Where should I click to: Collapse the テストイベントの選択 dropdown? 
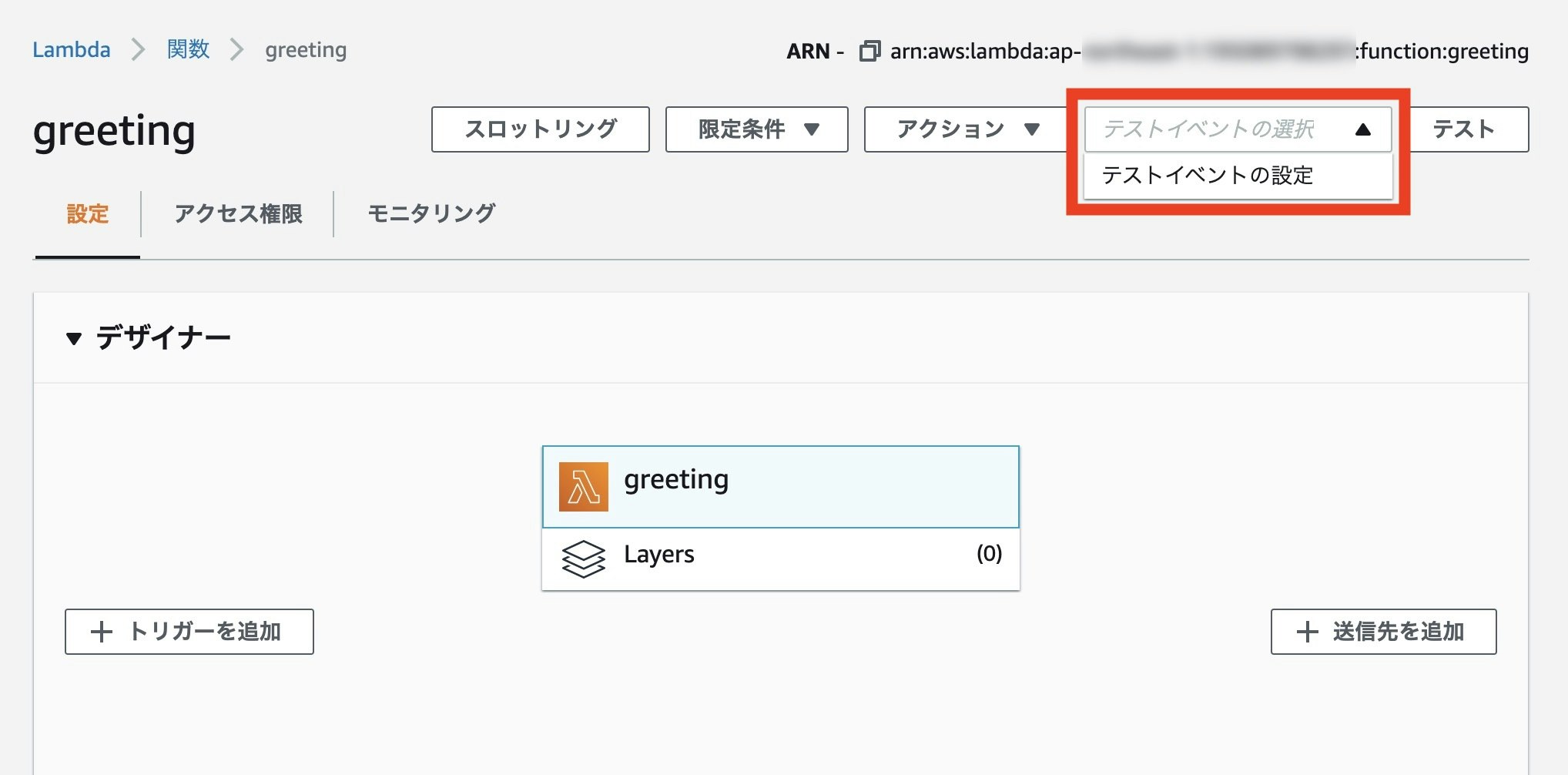pos(1238,129)
